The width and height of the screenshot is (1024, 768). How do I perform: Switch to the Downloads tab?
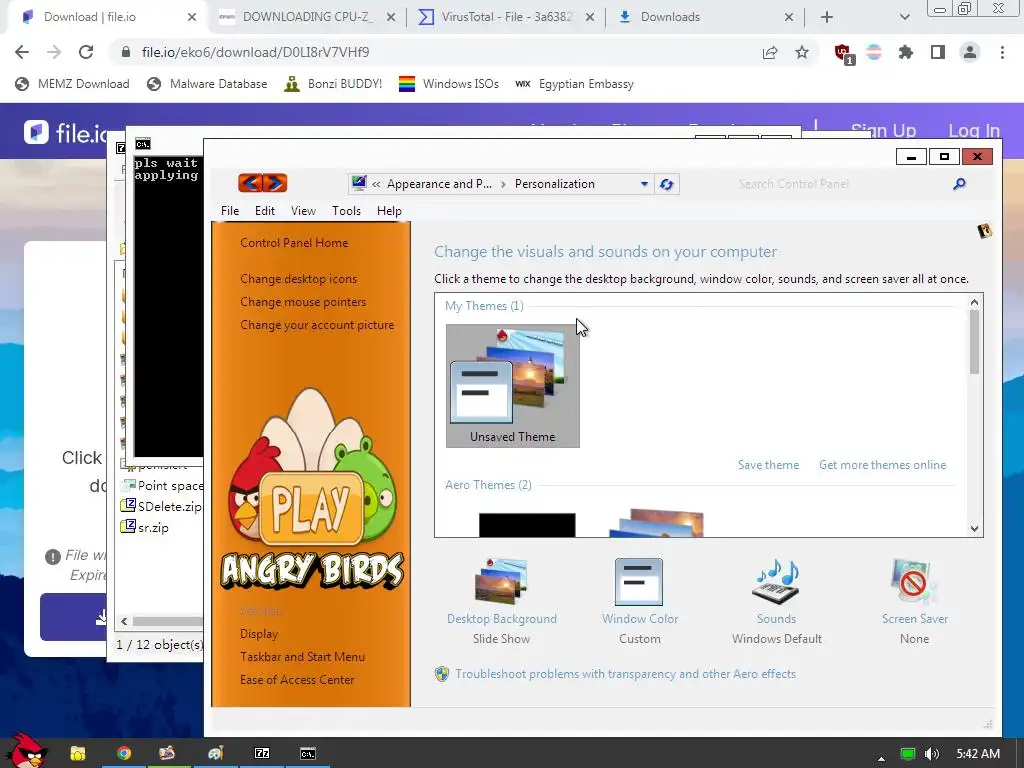tap(703, 17)
